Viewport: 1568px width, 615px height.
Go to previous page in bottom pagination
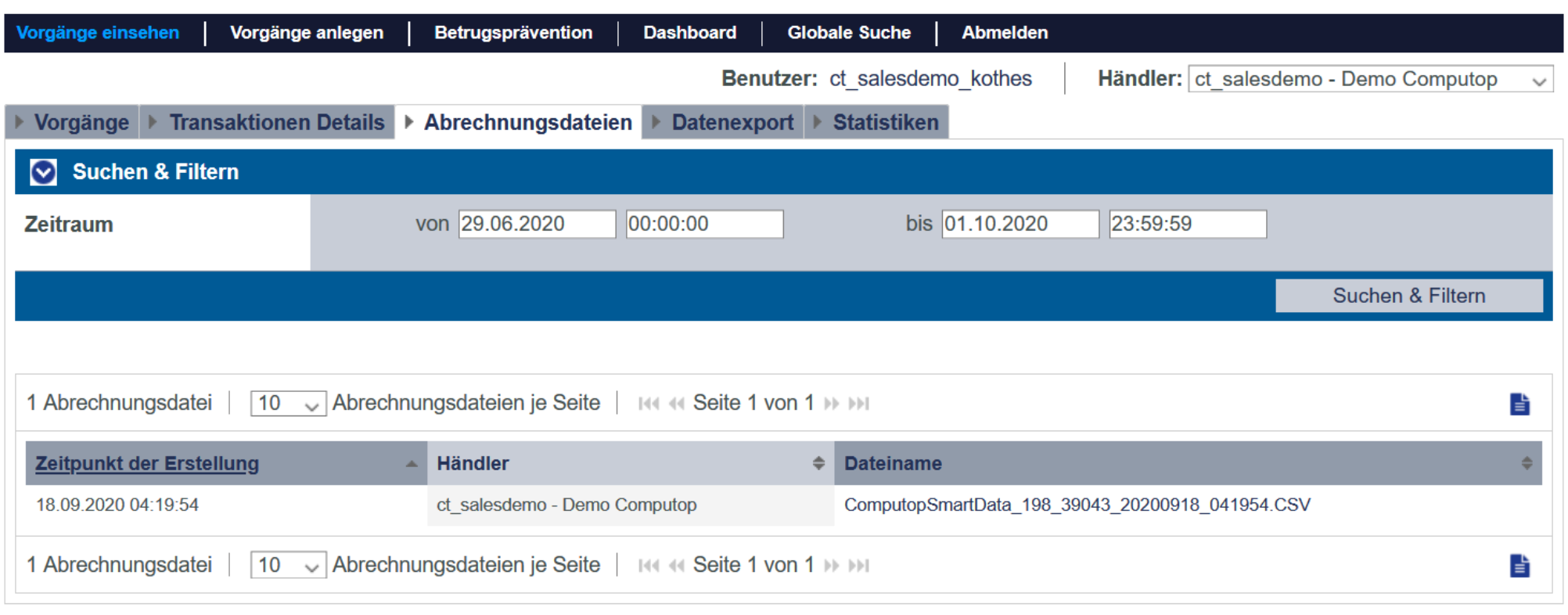point(677,565)
